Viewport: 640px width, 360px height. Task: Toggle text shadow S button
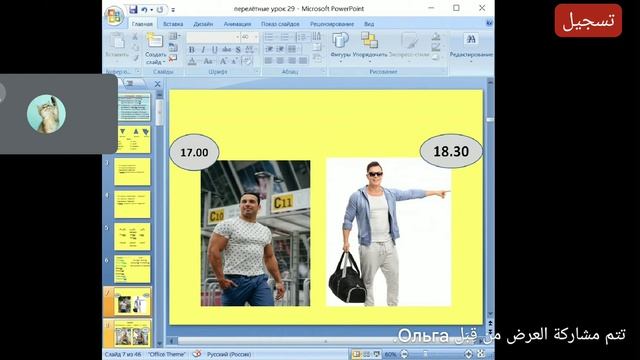(238, 50)
